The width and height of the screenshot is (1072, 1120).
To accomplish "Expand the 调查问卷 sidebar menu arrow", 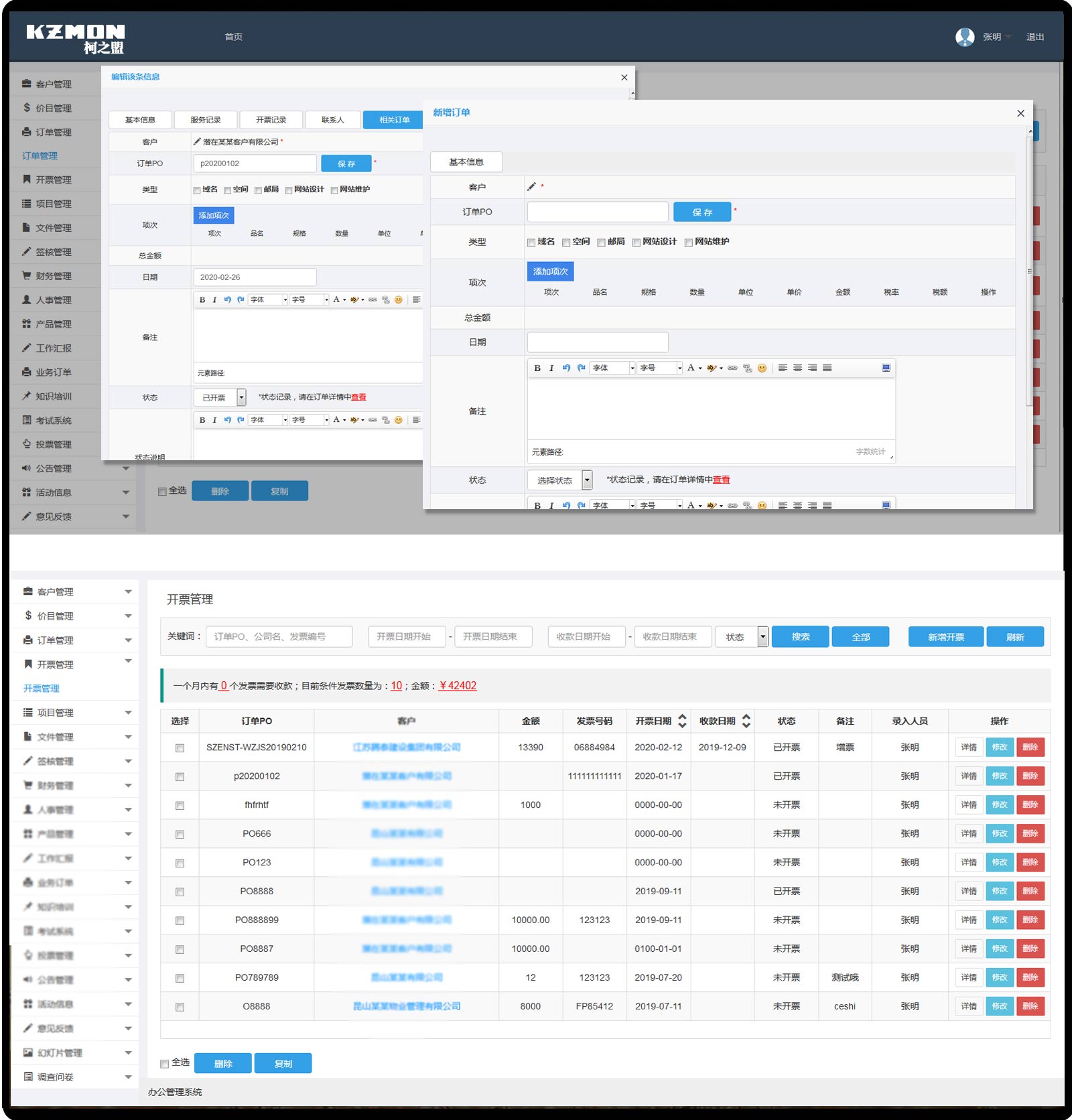I will coord(127,1077).
